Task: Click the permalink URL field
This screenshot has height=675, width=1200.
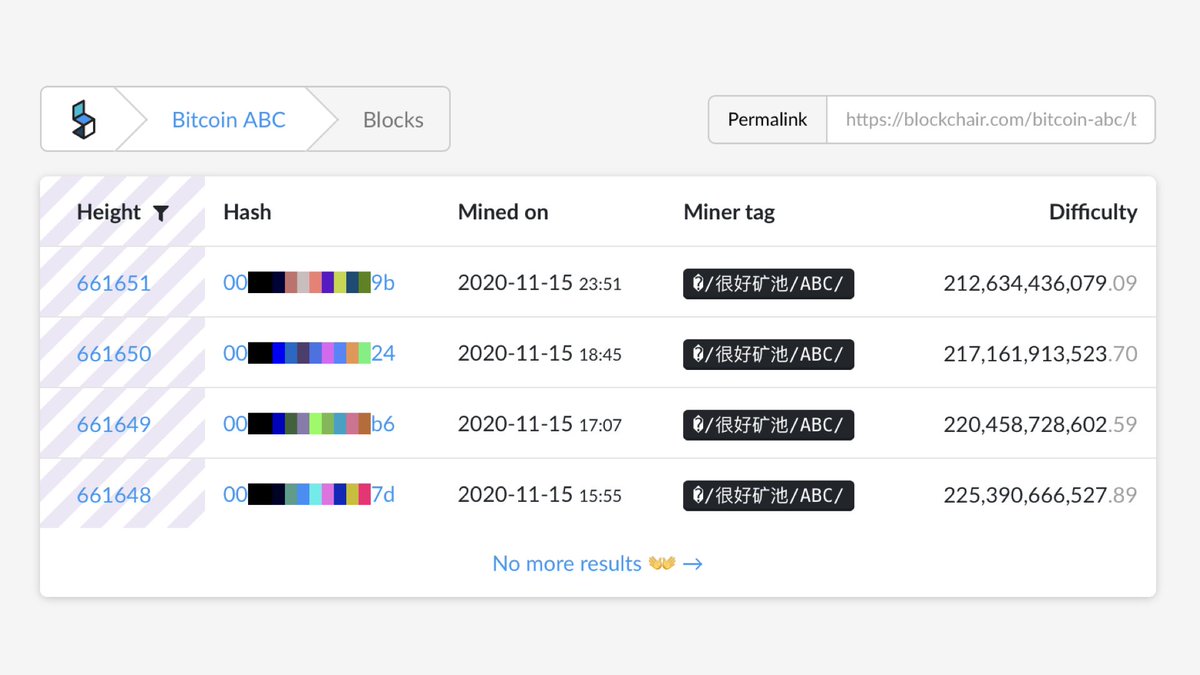Action: coord(990,119)
